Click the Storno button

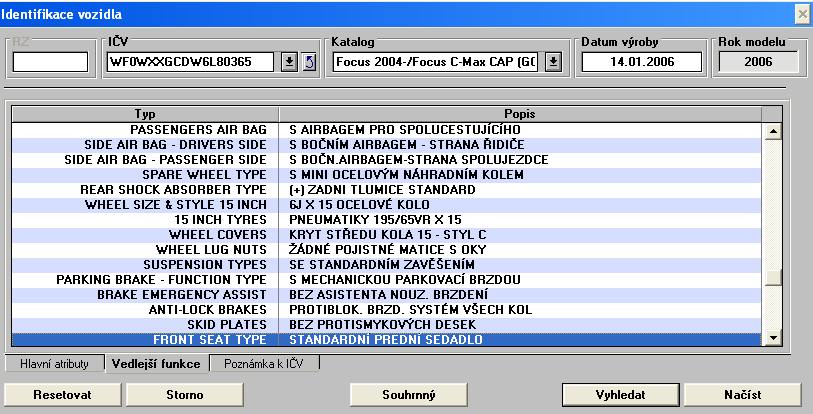178,394
